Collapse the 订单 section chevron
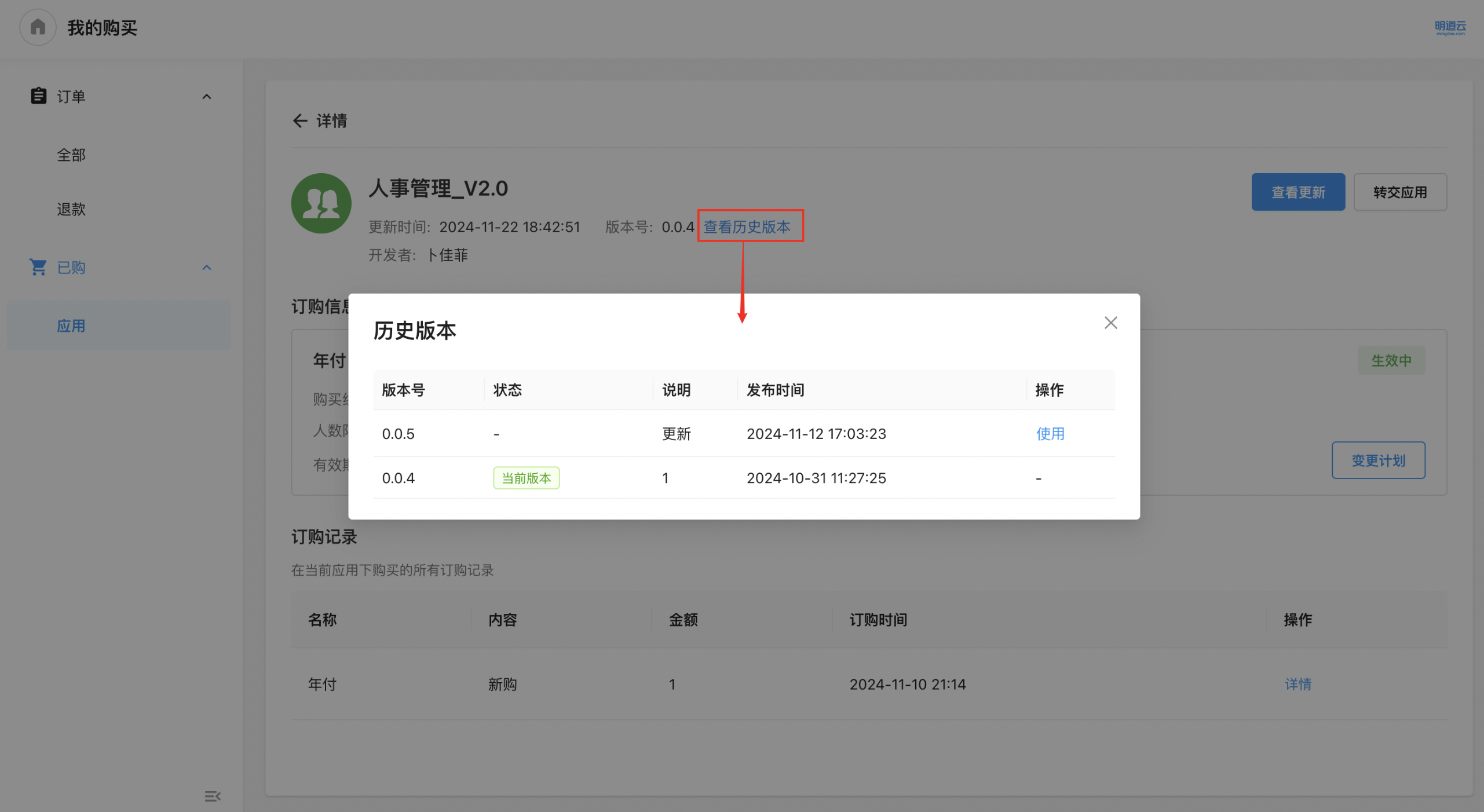 coord(206,97)
